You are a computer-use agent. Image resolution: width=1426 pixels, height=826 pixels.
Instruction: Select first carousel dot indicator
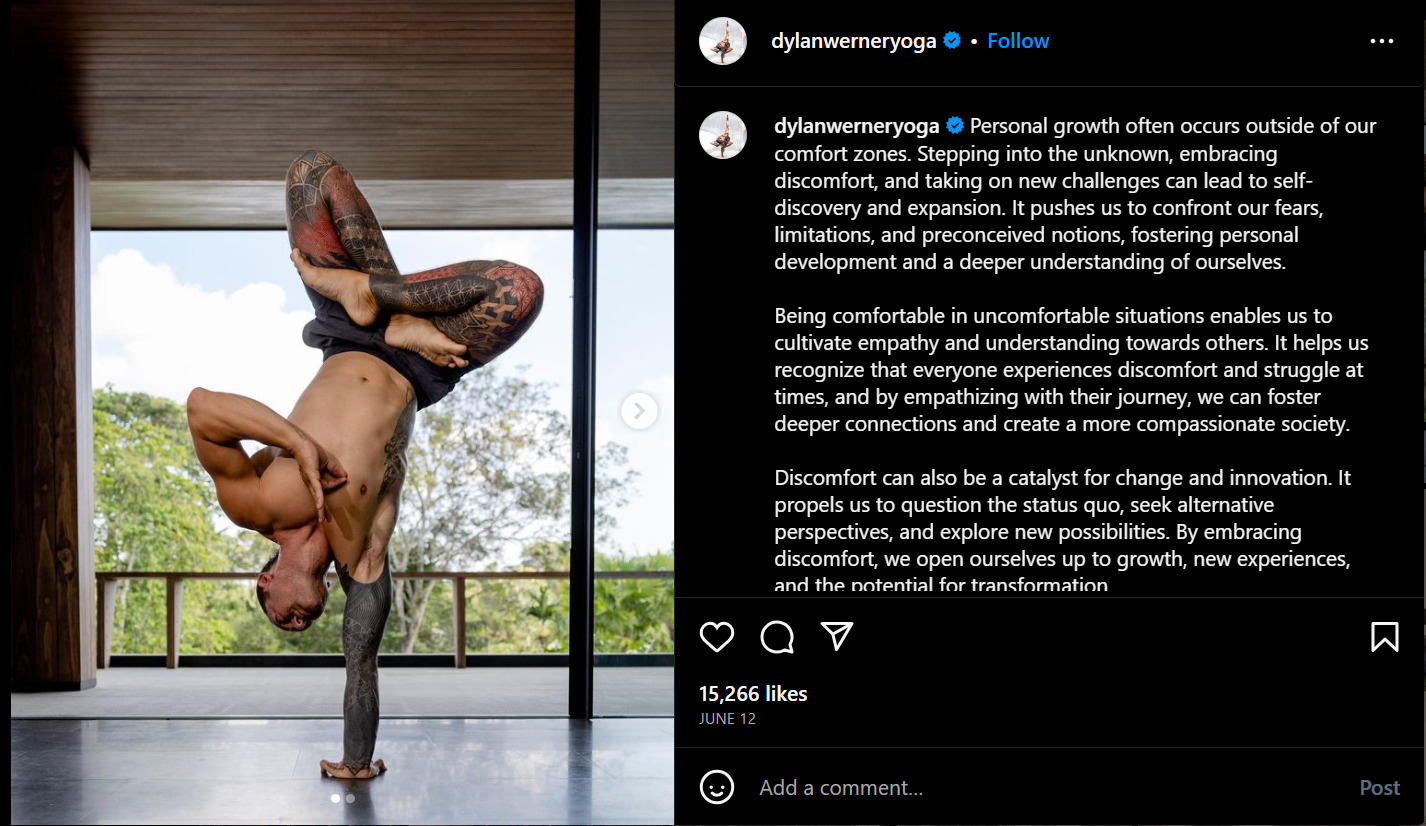[x=335, y=798]
